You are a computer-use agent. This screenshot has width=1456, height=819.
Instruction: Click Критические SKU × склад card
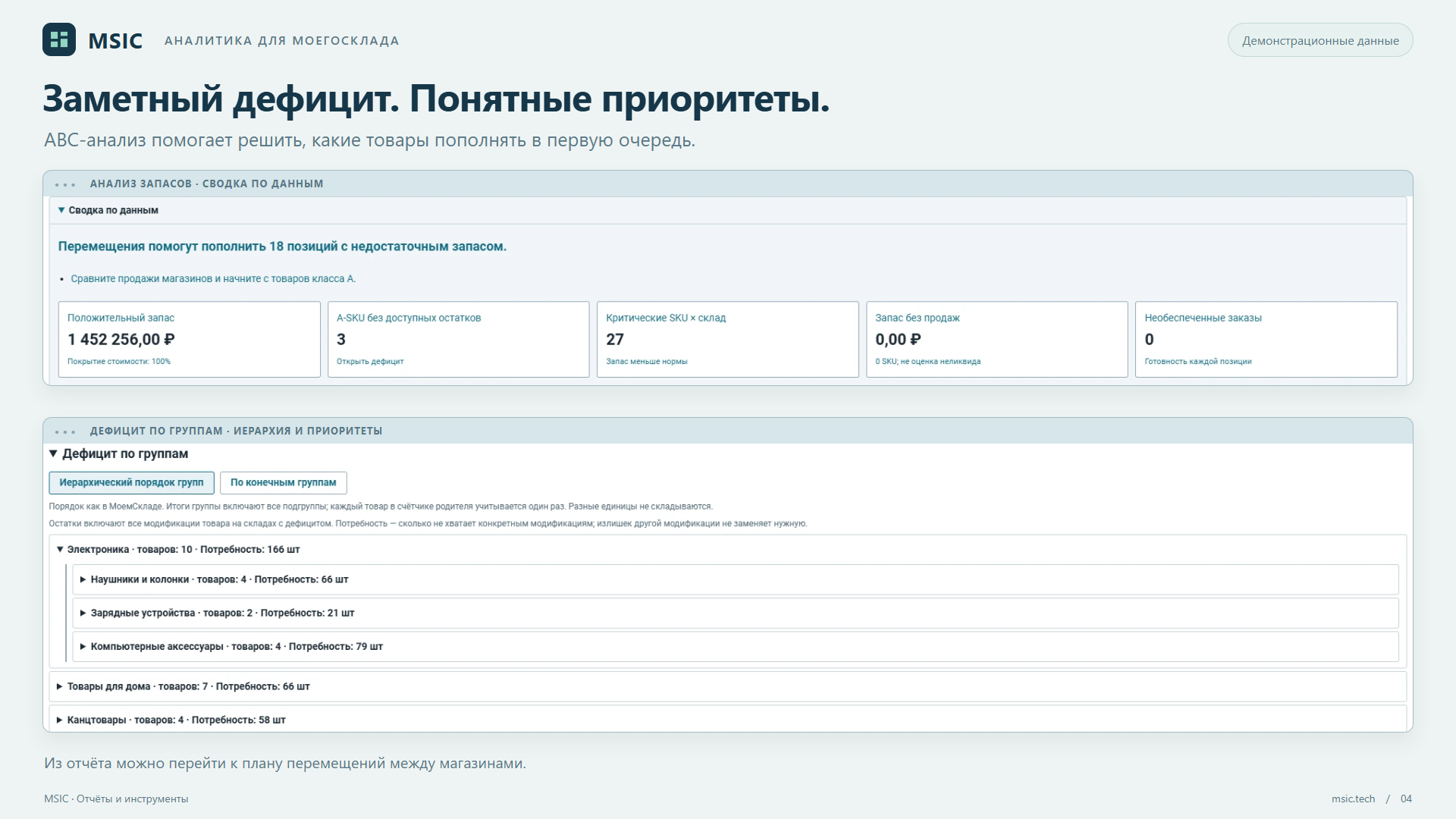tap(727, 339)
